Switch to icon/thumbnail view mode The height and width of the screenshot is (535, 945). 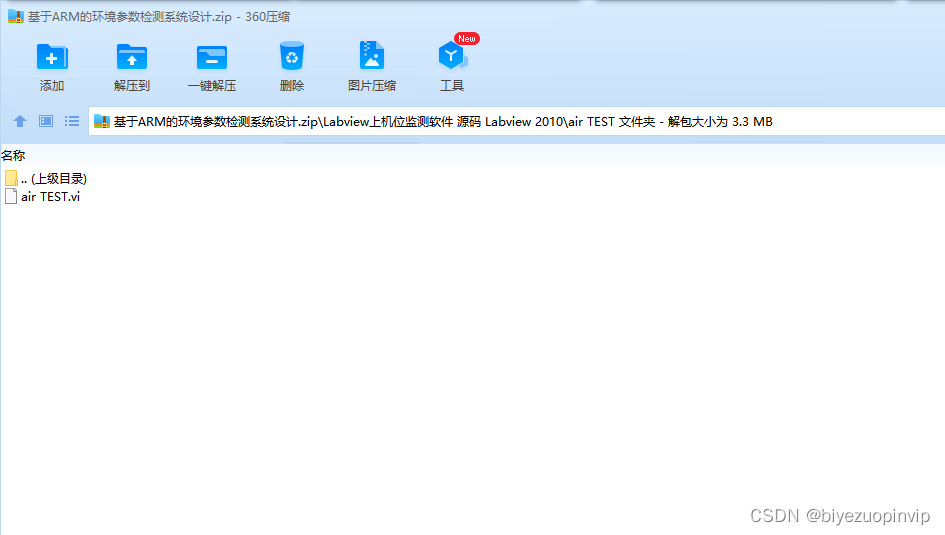(x=46, y=121)
